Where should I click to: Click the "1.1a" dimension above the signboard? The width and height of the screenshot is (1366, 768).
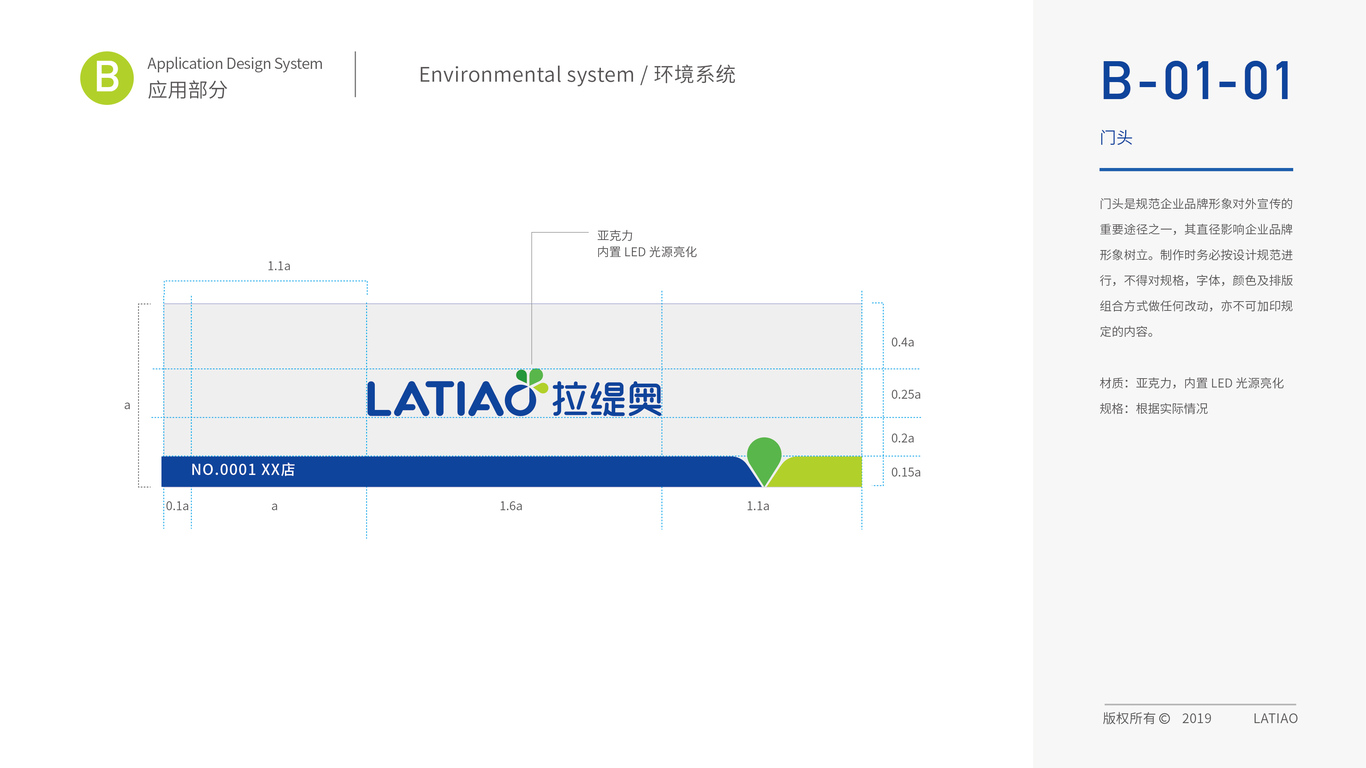[x=279, y=266]
